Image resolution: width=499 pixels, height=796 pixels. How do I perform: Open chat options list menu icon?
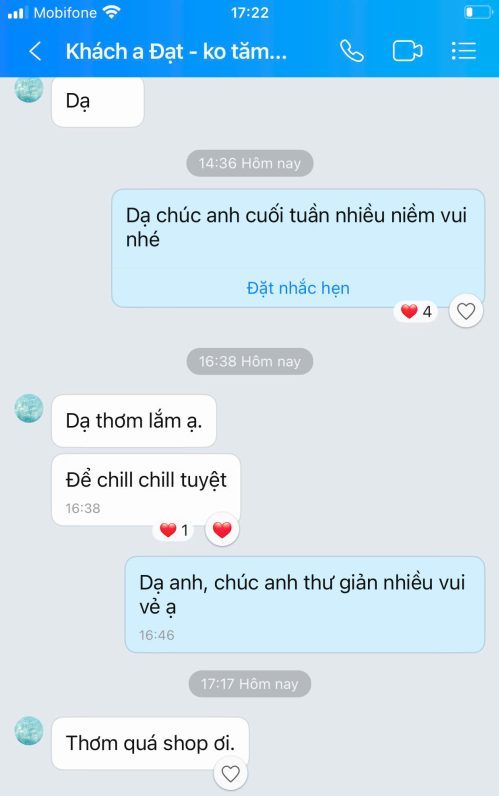click(x=463, y=51)
